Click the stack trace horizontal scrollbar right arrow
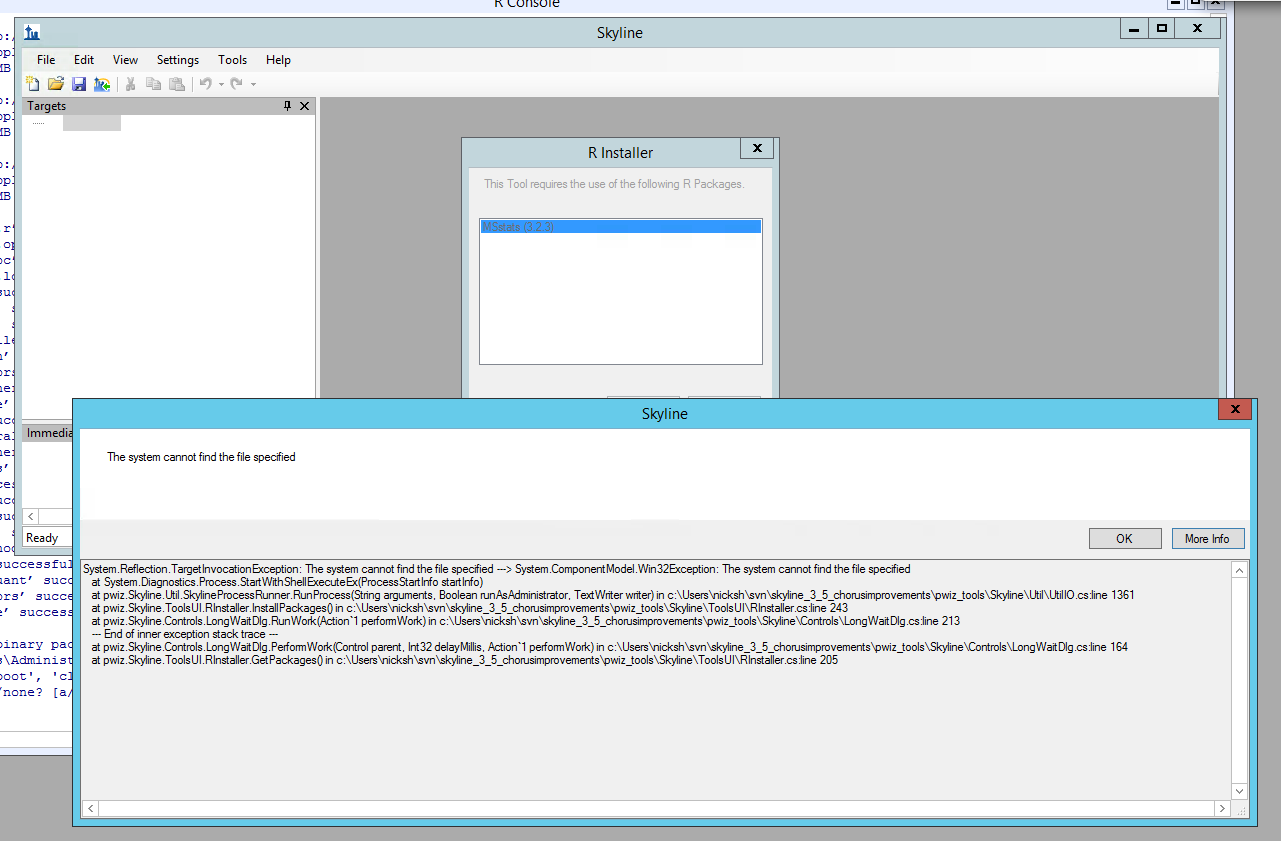This screenshot has width=1281, height=841. point(1222,808)
